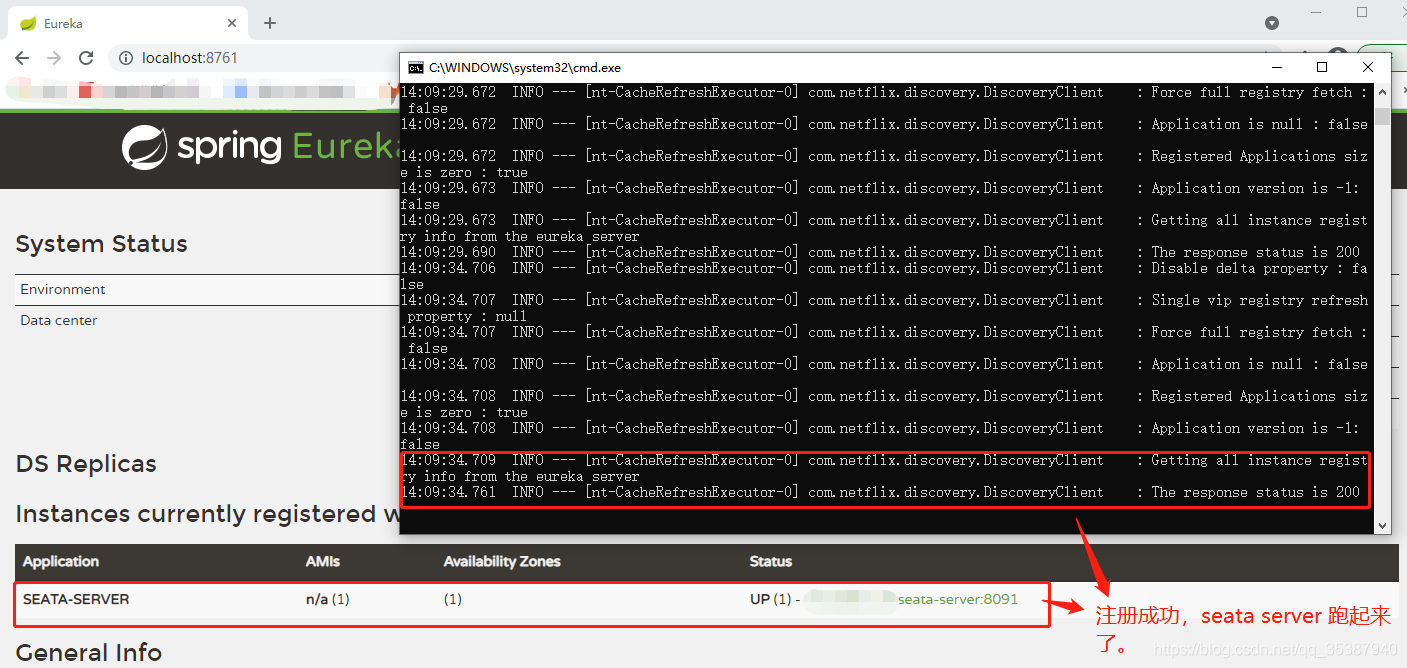Click the site info icon beside localhost:8761
Viewport: 1407px width, 668px height.
126,58
